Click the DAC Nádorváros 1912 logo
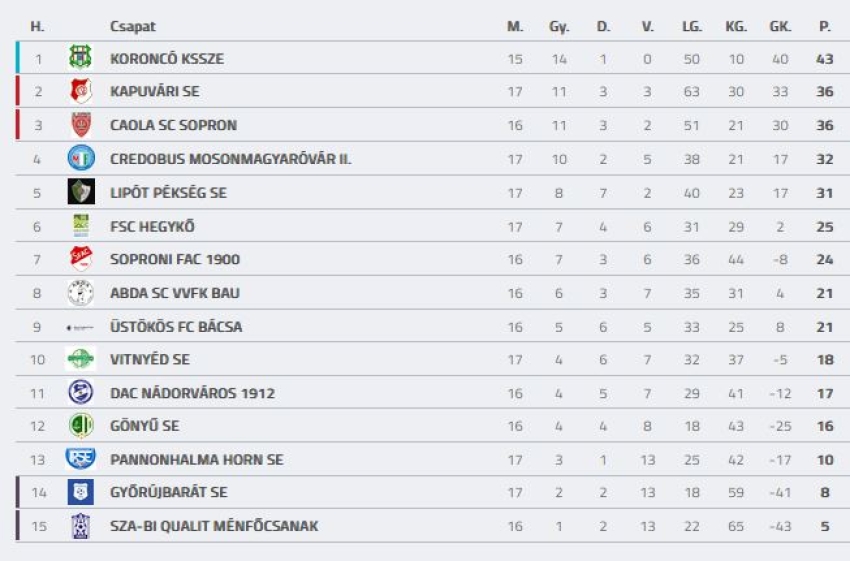The height and width of the screenshot is (561, 850). click(x=80, y=393)
